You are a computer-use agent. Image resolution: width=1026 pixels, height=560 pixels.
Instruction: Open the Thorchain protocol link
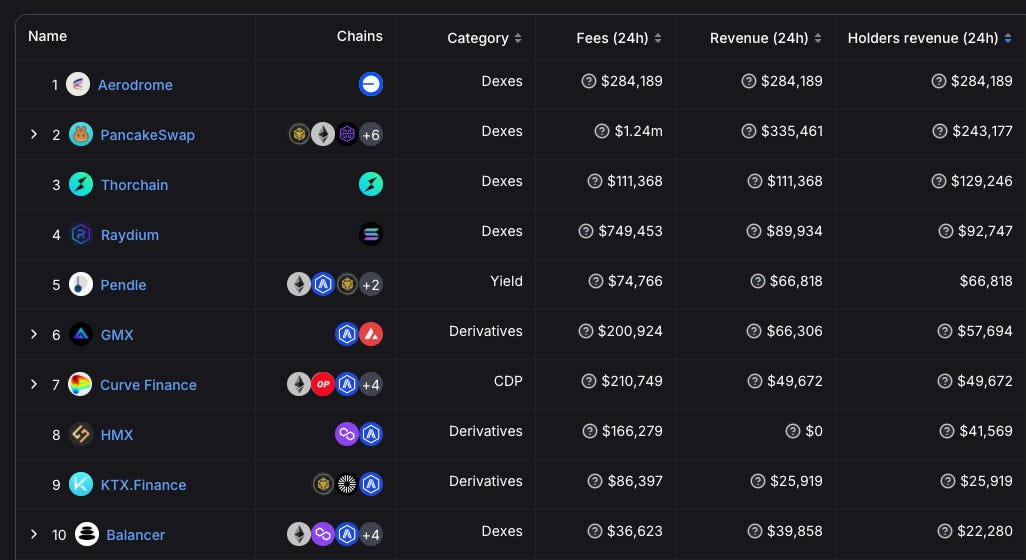(x=135, y=184)
